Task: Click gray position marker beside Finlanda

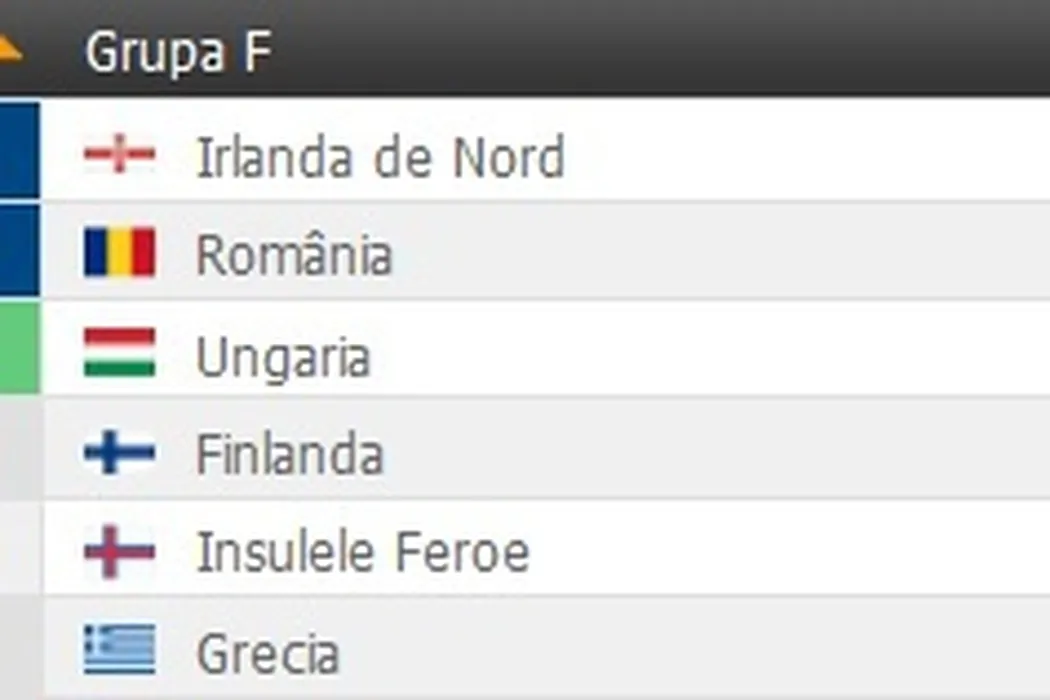Action: click(19, 449)
